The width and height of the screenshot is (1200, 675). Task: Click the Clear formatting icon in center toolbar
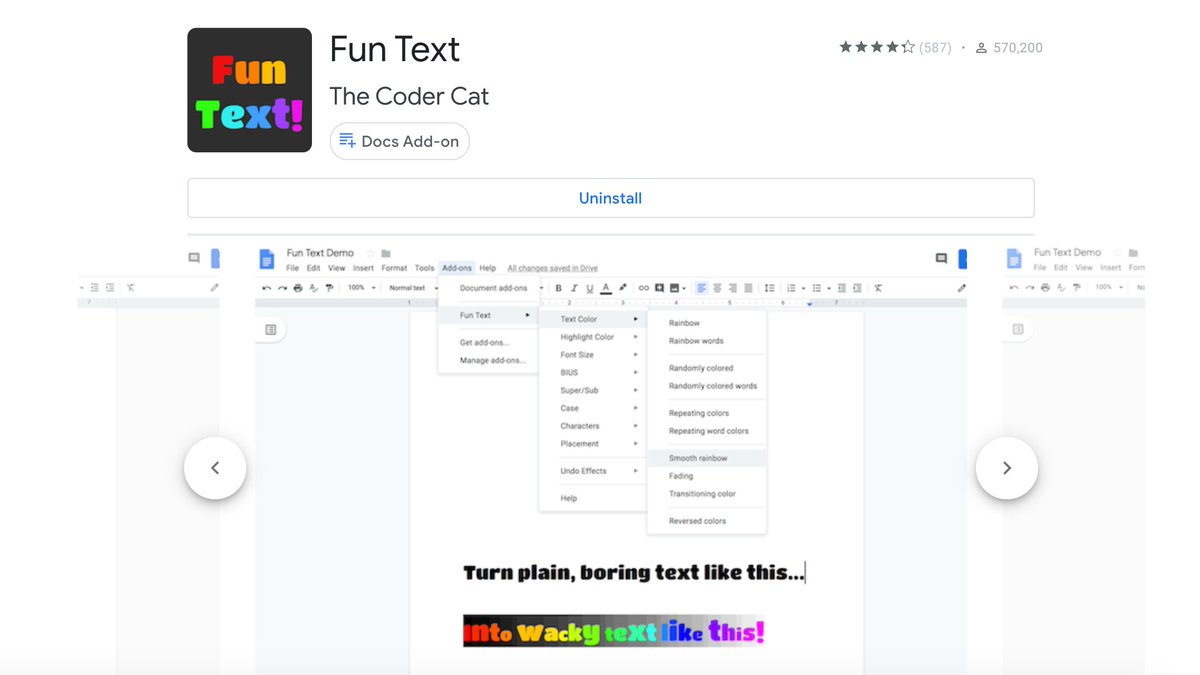tap(878, 288)
